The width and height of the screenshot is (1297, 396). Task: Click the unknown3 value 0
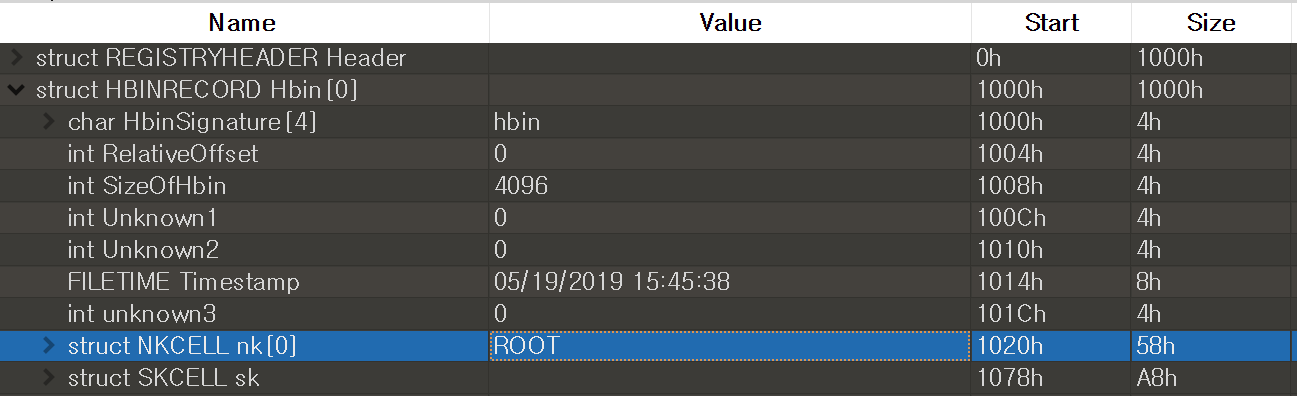coord(500,314)
